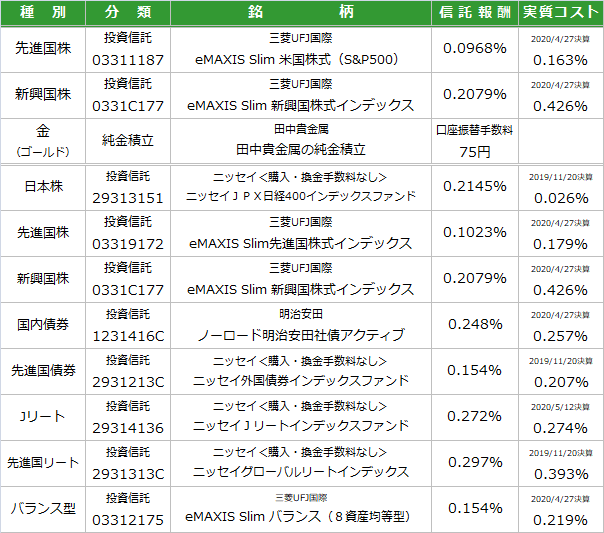Click the Jリート category cell
This screenshot has height=533, width=604.
click(44, 416)
